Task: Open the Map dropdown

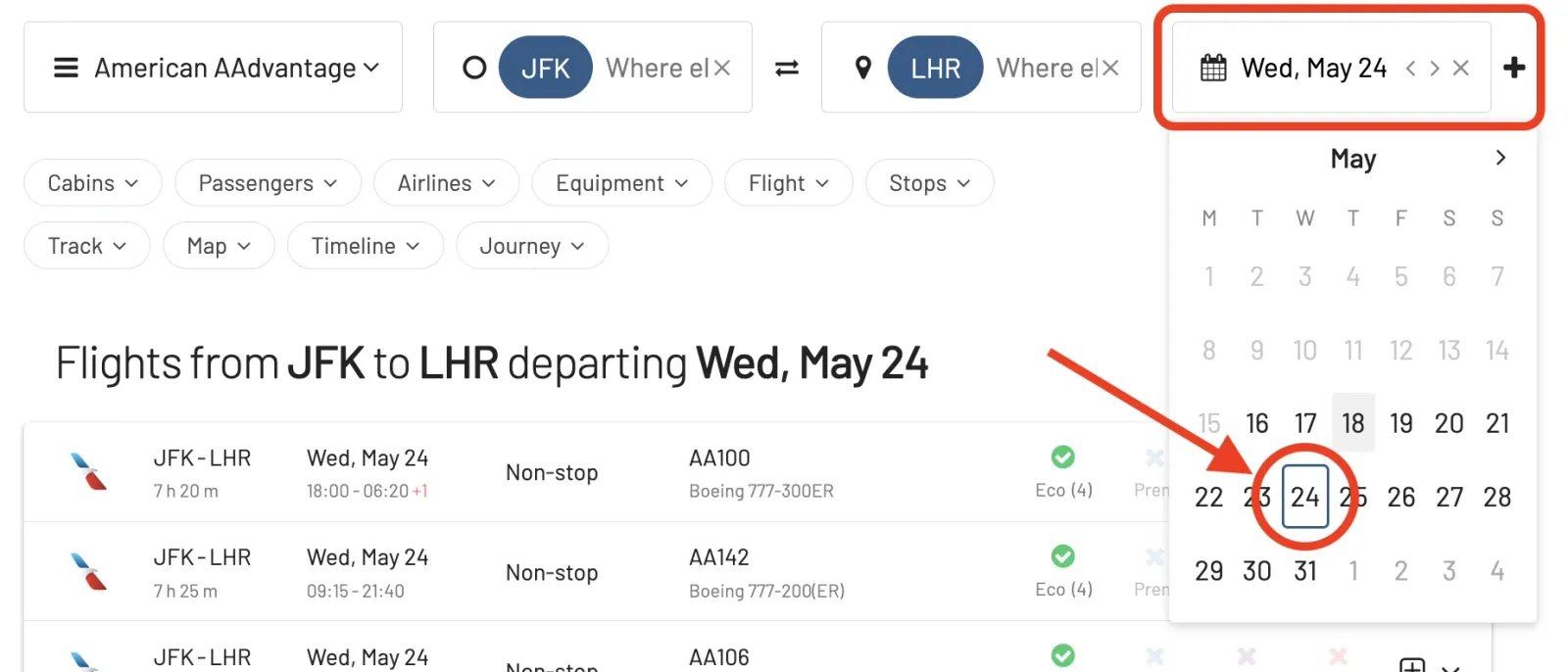Action: click(219, 246)
